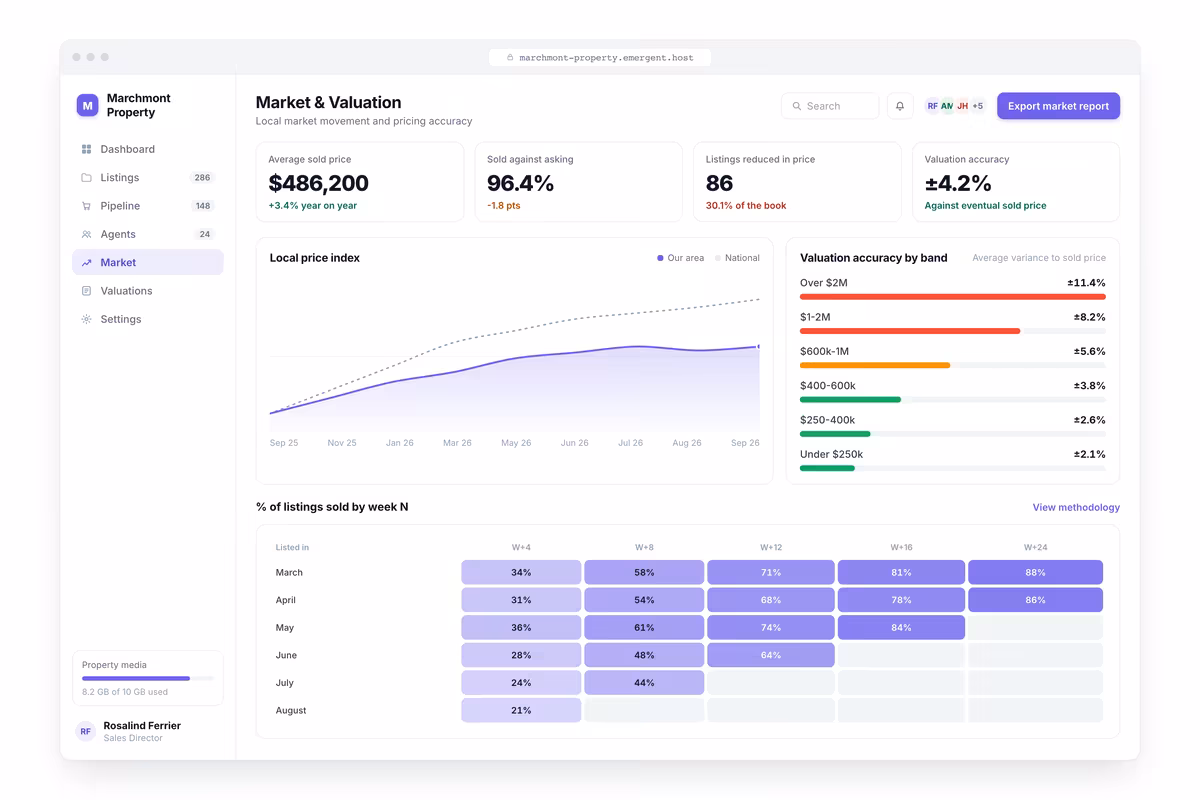The height and width of the screenshot is (800, 1200).
Task: Click the Agents count badge 24
Action: coord(204,234)
